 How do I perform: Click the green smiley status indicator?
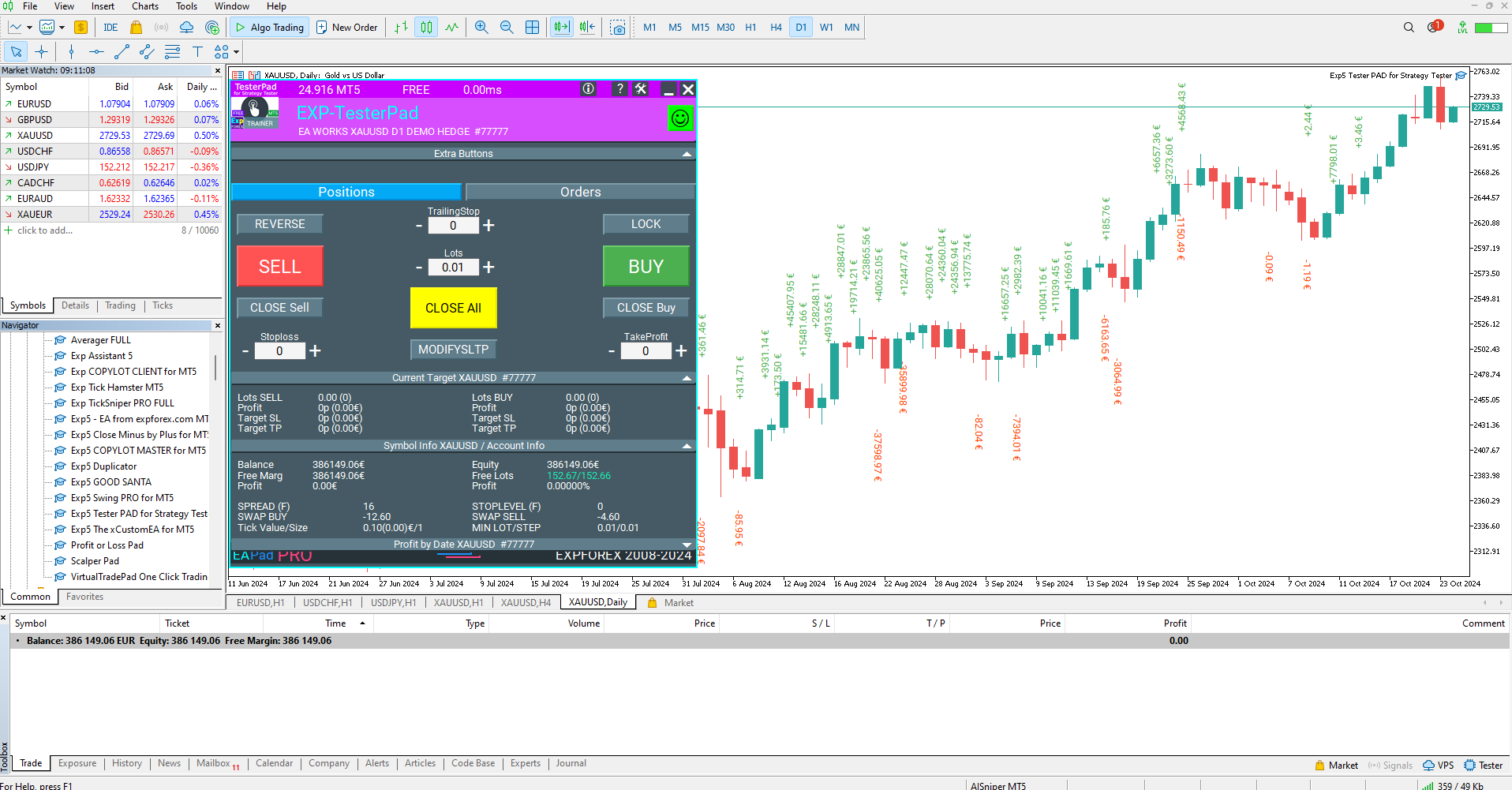[679, 118]
